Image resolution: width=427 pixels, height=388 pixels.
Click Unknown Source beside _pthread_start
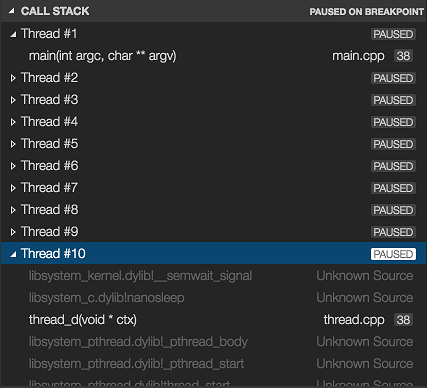(365, 364)
